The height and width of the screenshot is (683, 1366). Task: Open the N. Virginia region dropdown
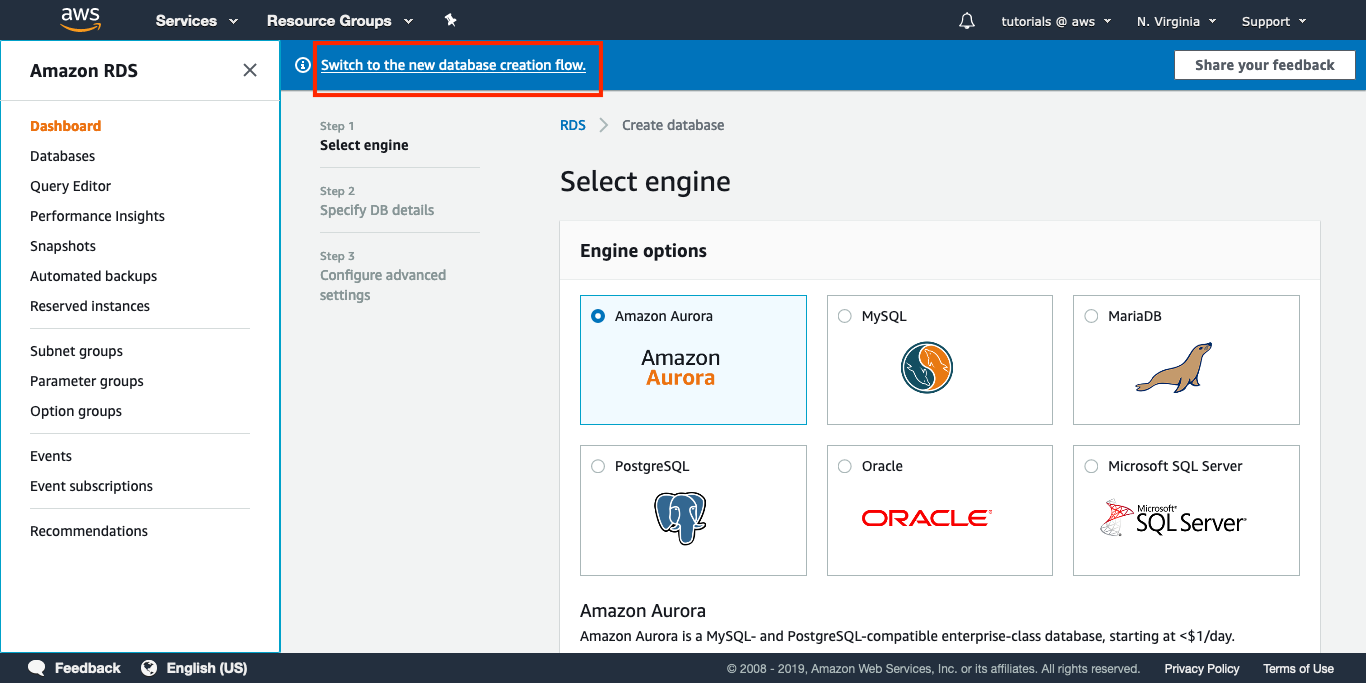click(x=1177, y=21)
